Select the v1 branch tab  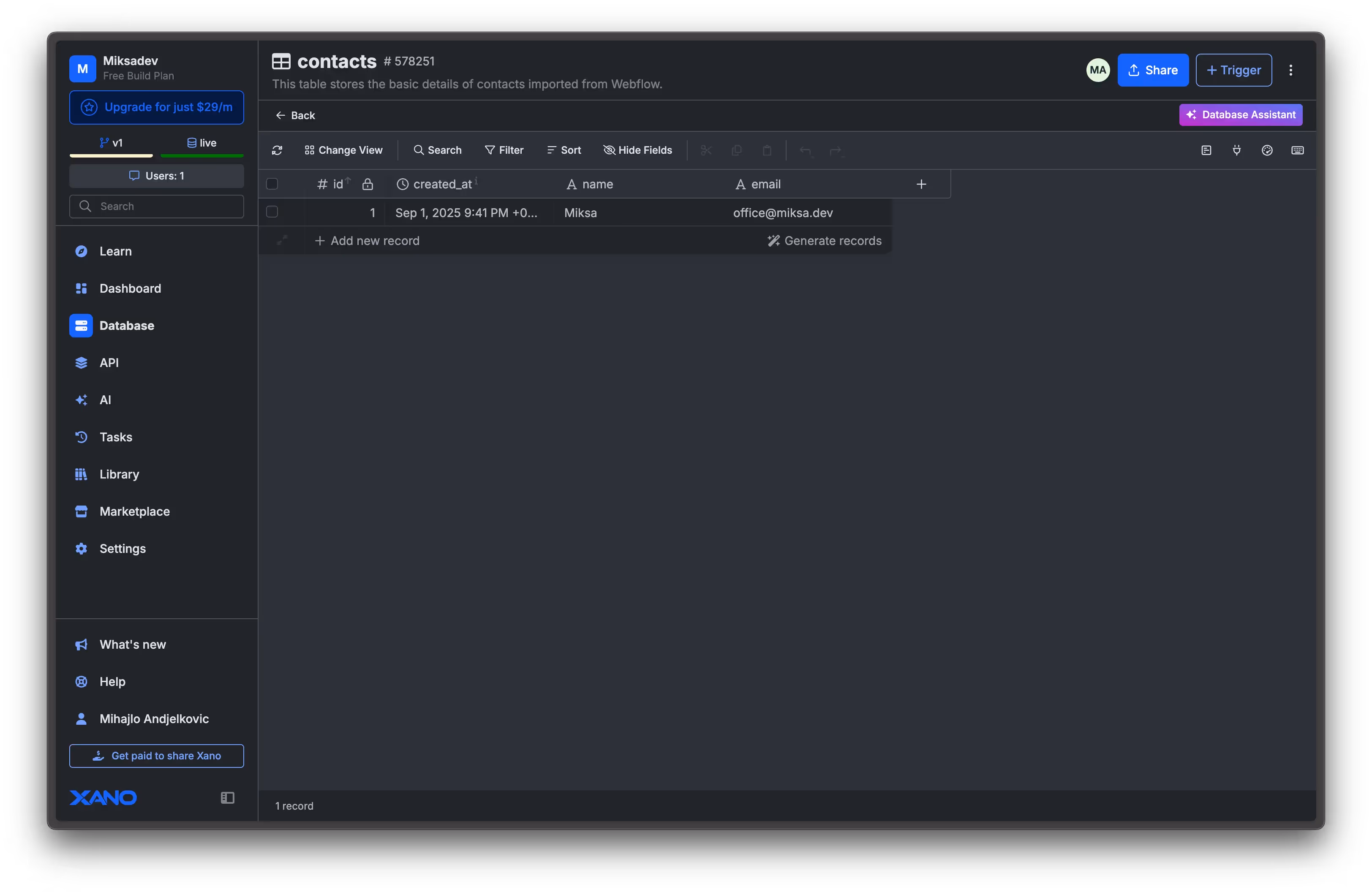[111, 142]
